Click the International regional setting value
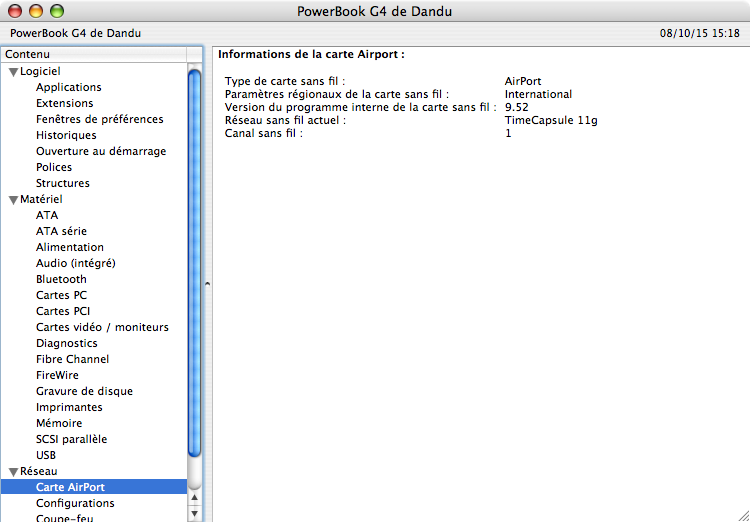The height and width of the screenshot is (522, 750). 538,94
